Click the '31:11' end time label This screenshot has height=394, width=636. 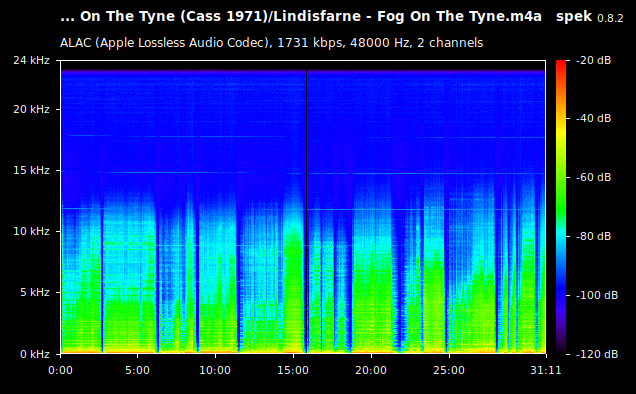546,370
